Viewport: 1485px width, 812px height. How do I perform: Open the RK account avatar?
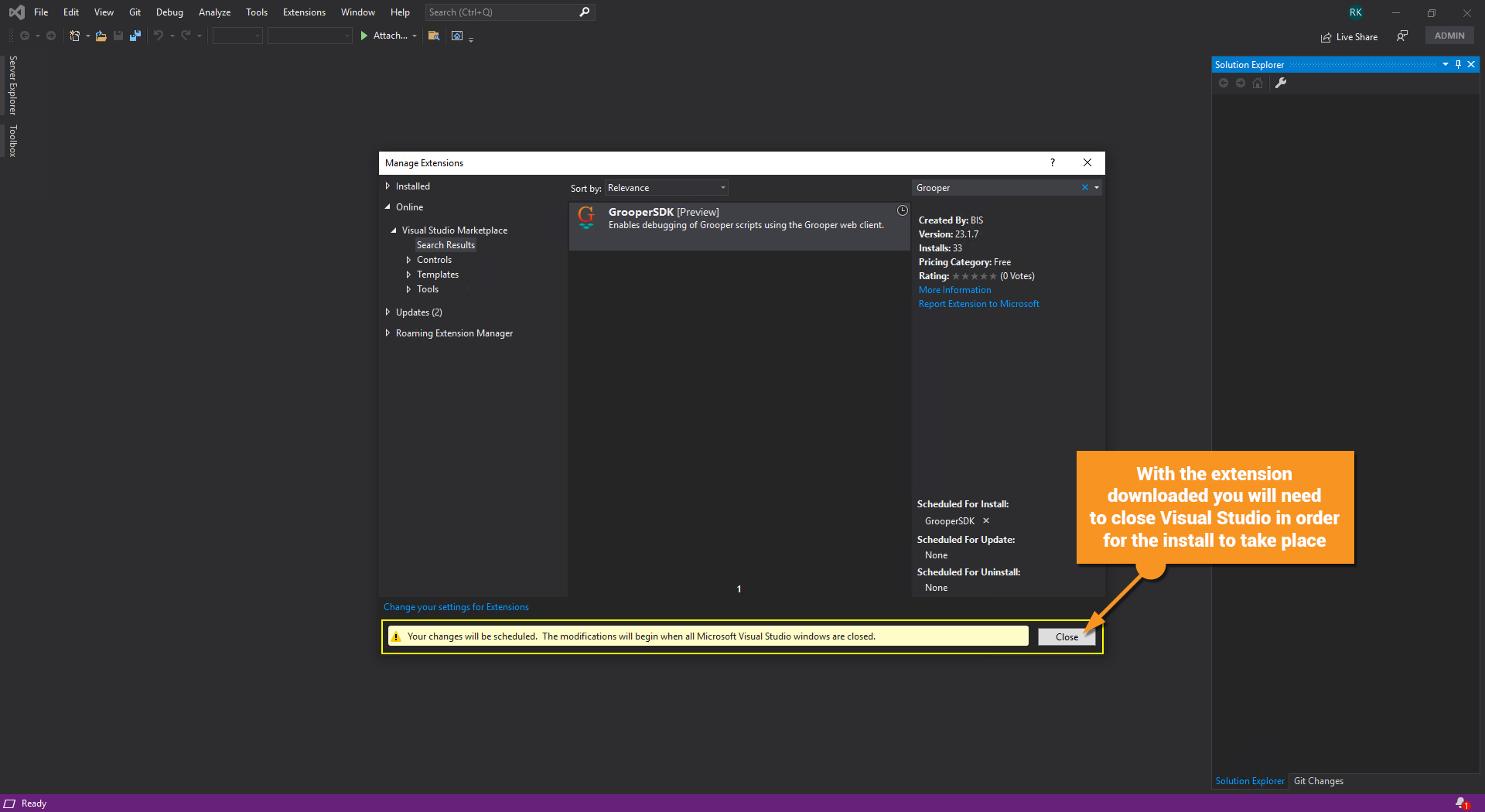[1356, 12]
